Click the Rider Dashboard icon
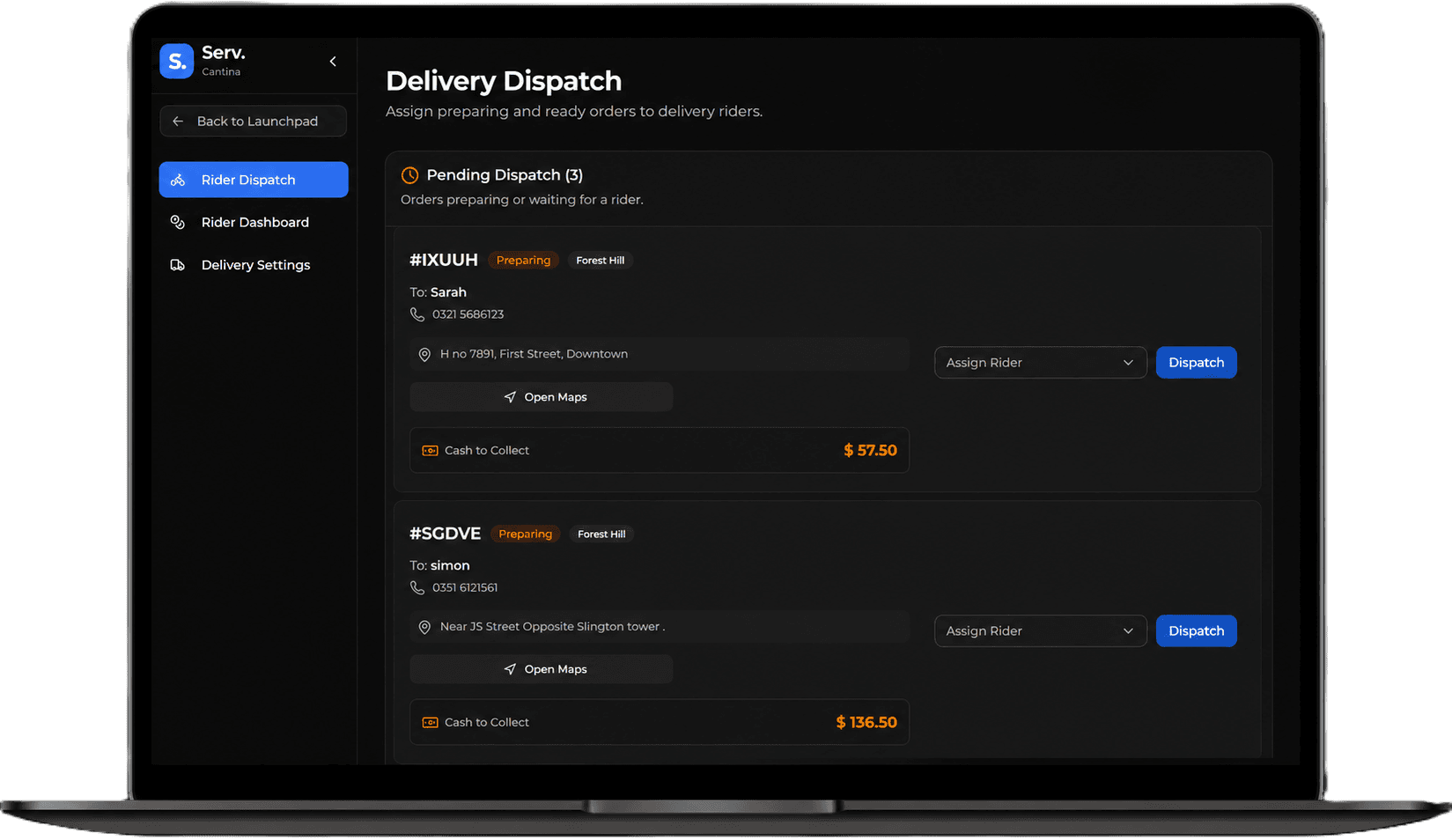The height and width of the screenshot is (840, 1452). pos(178,222)
